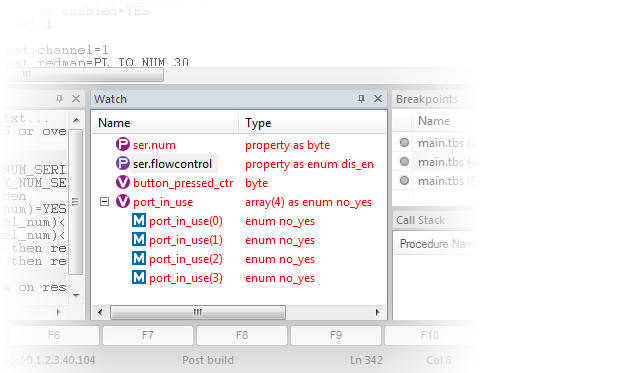Image resolution: width=628 pixels, height=373 pixels.
Task: Click left panel horizontal scroll right arrow
Action: [x=58, y=312]
